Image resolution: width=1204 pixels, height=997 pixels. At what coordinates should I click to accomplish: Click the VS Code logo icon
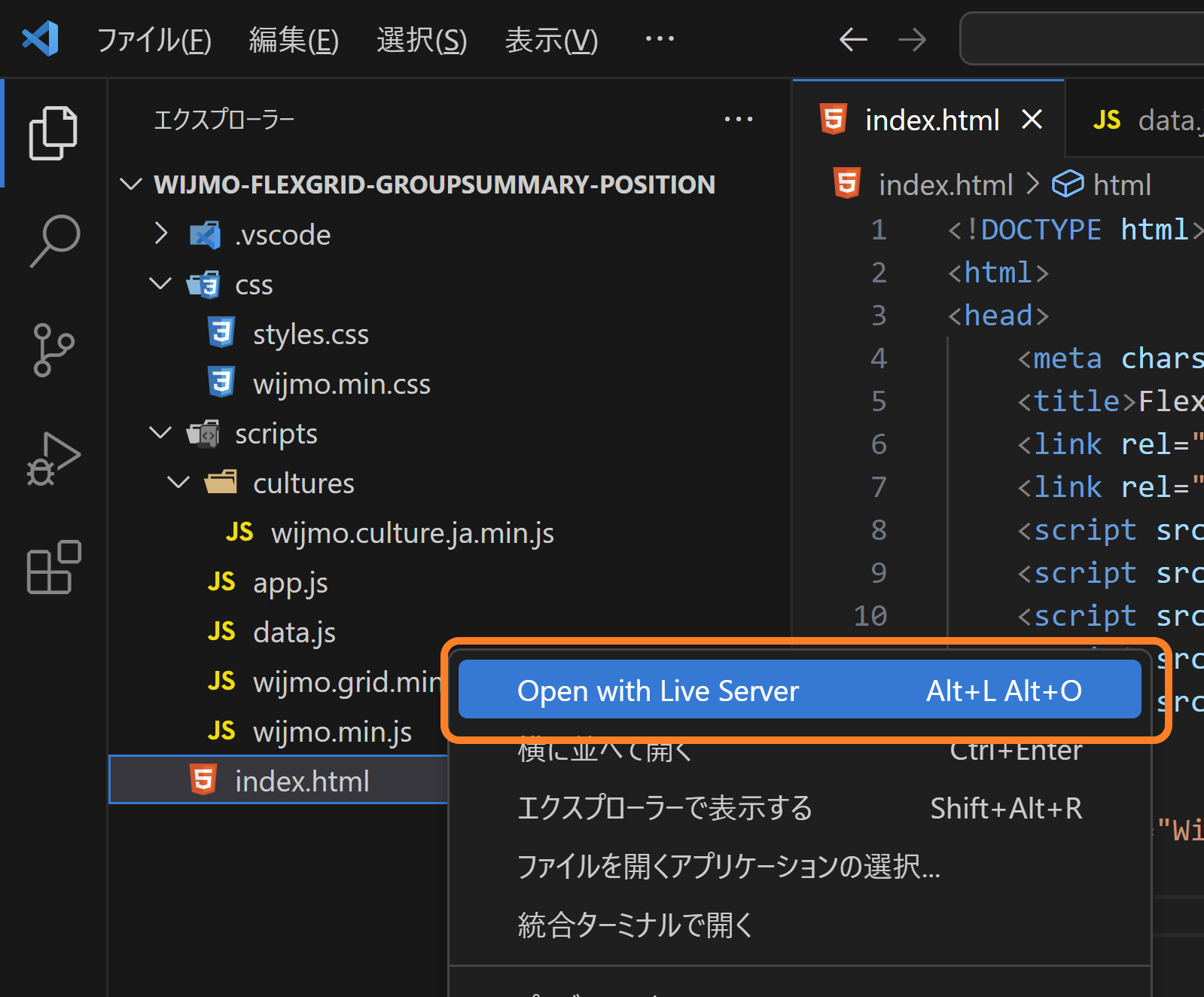point(40,38)
